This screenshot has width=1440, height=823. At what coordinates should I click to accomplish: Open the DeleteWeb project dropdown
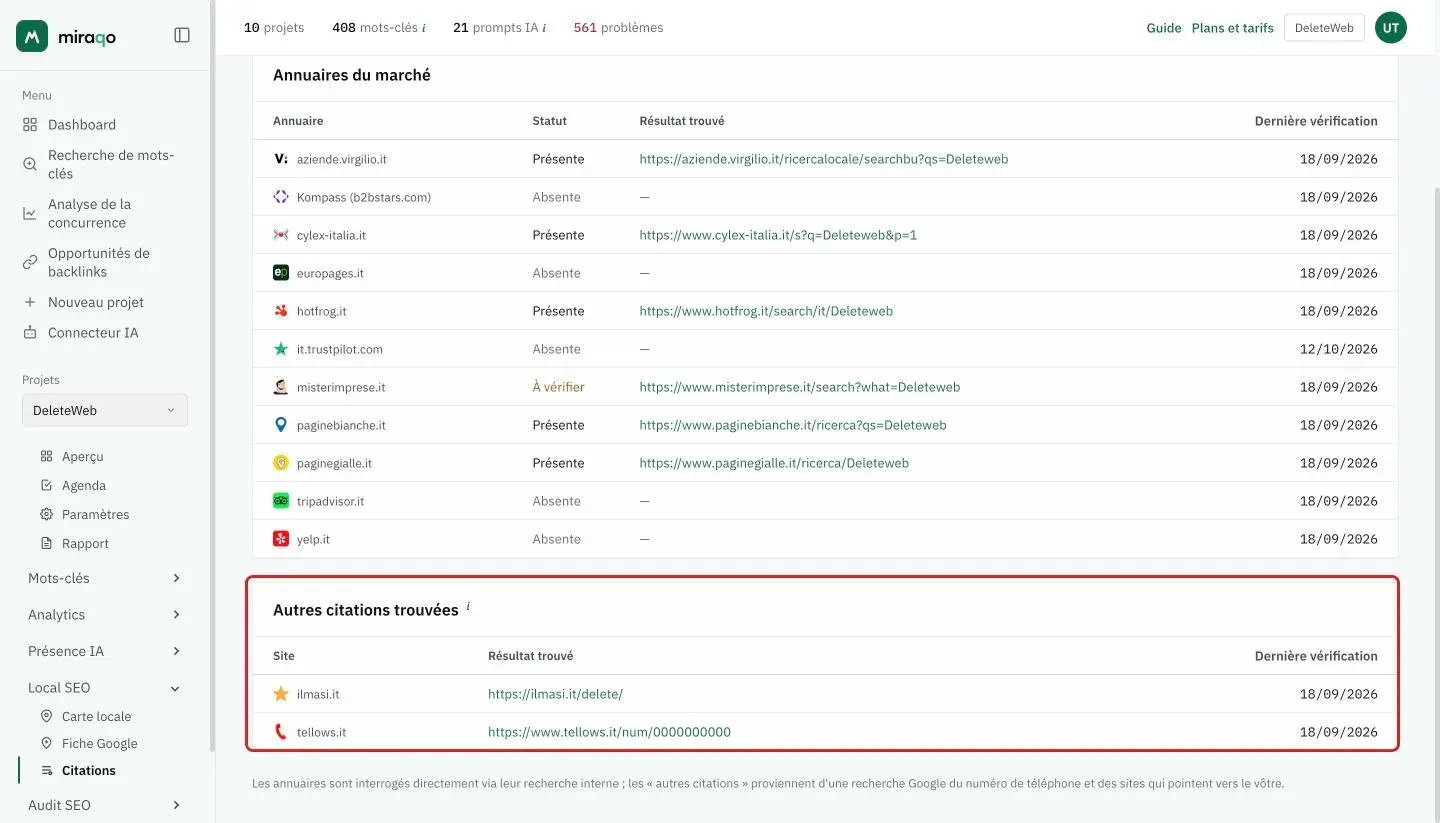pyautogui.click(x=105, y=410)
